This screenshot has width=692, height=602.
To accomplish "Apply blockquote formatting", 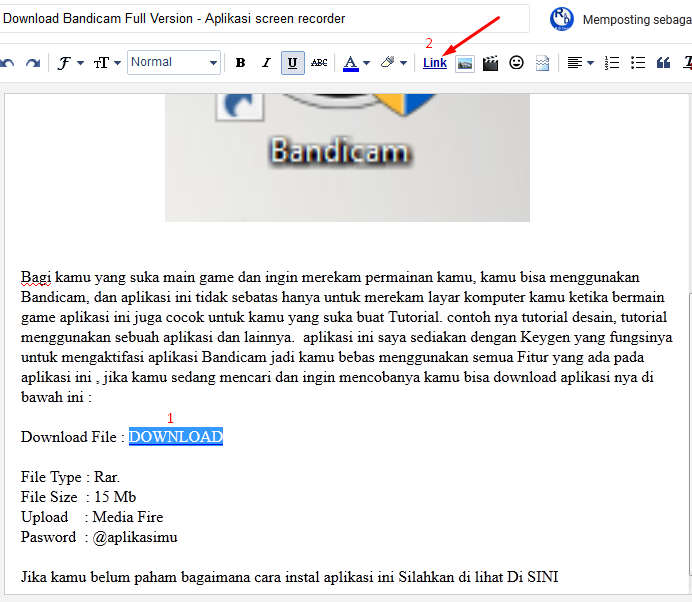I will click(x=663, y=63).
